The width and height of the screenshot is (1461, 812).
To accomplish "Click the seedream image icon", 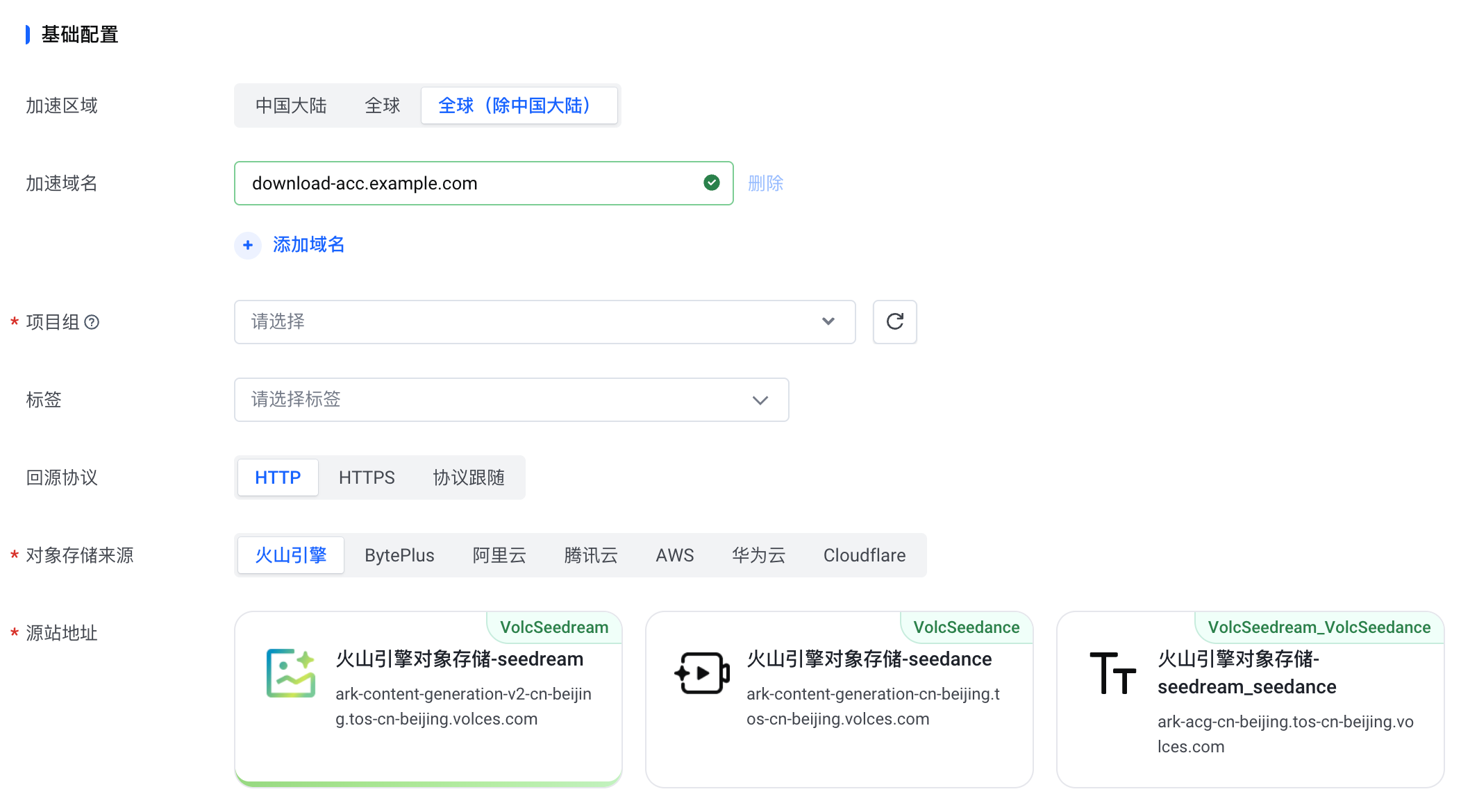I will pos(291,673).
